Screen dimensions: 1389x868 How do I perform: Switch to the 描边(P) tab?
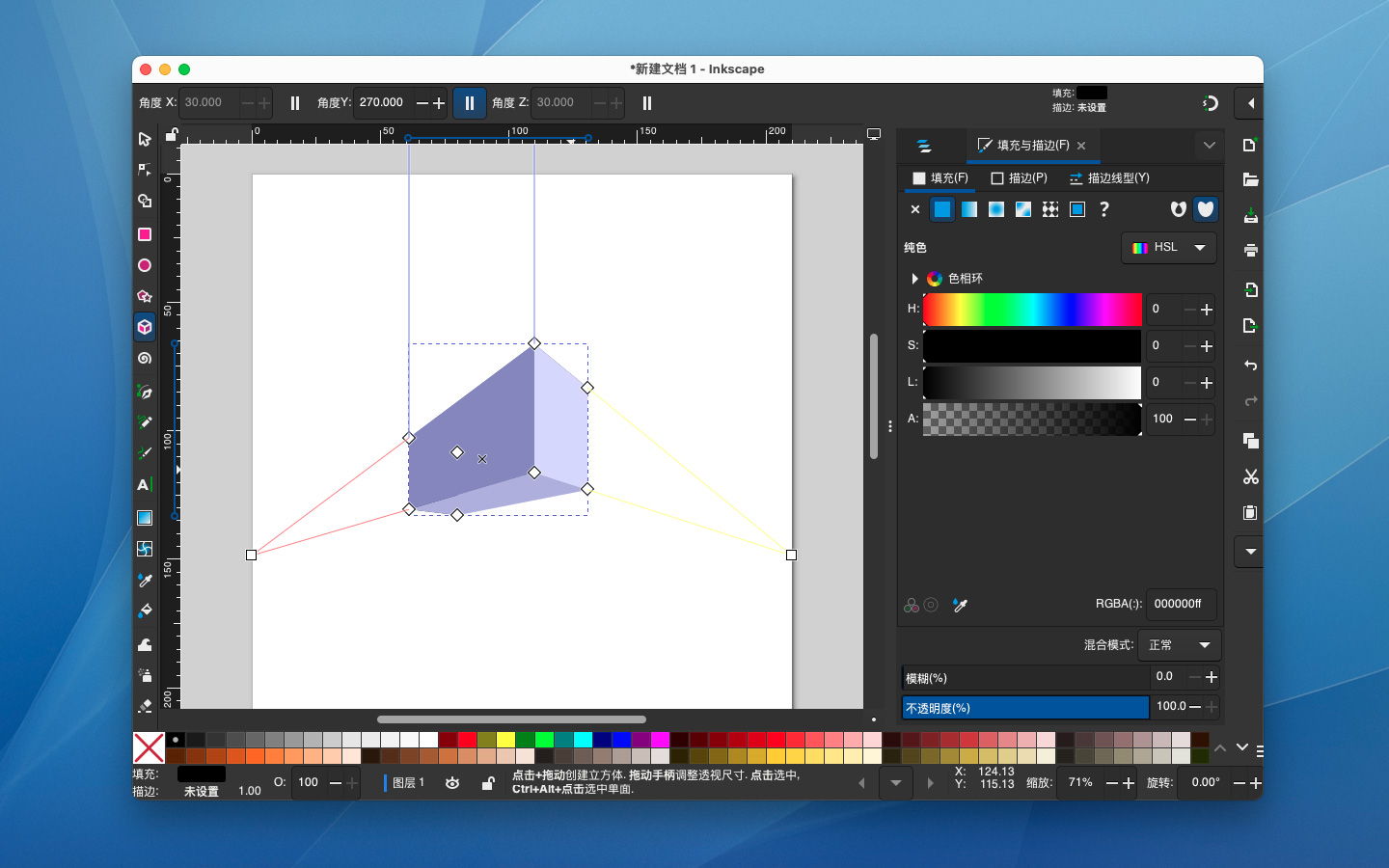pyautogui.click(x=1019, y=178)
